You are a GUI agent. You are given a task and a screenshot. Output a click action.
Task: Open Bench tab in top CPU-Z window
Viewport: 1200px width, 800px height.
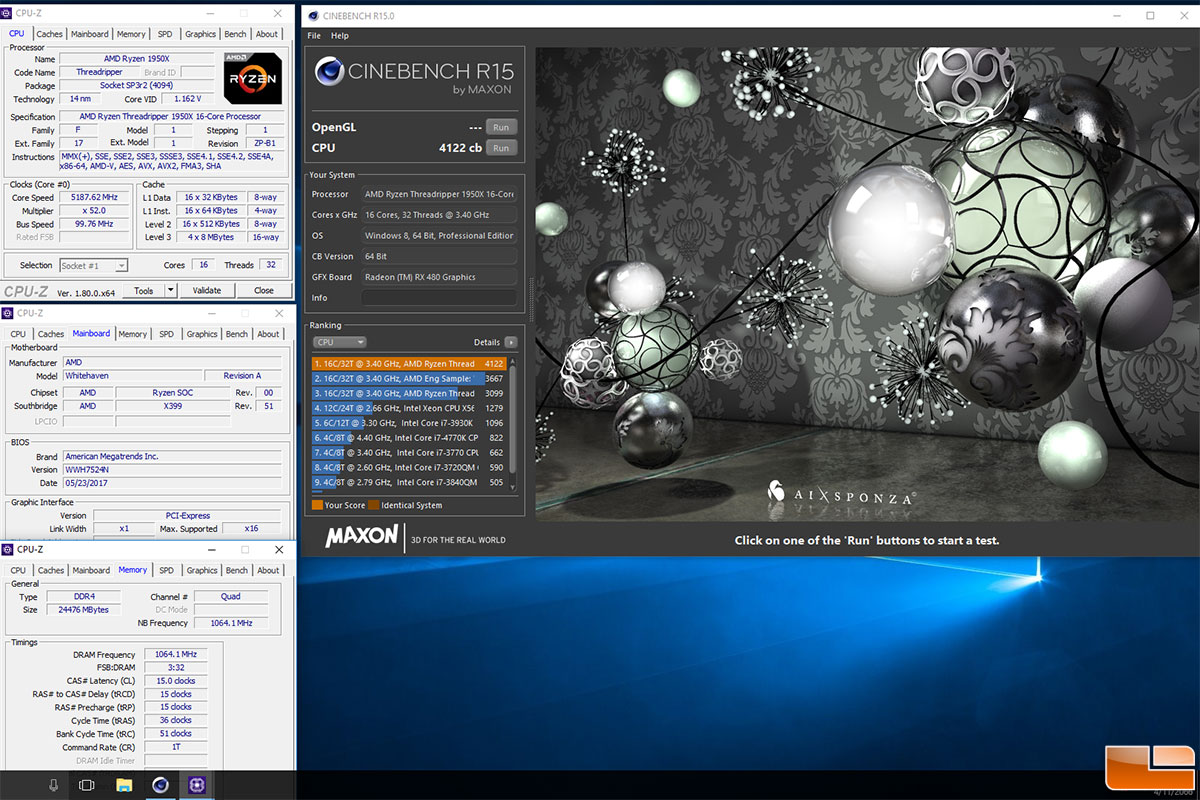(x=234, y=34)
